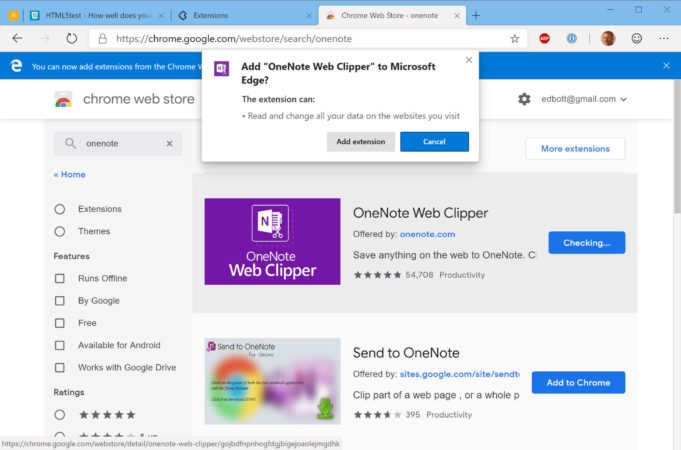This screenshot has height=450, width=681.
Task: Open the Edge settings and more menu
Action: pos(664,39)
